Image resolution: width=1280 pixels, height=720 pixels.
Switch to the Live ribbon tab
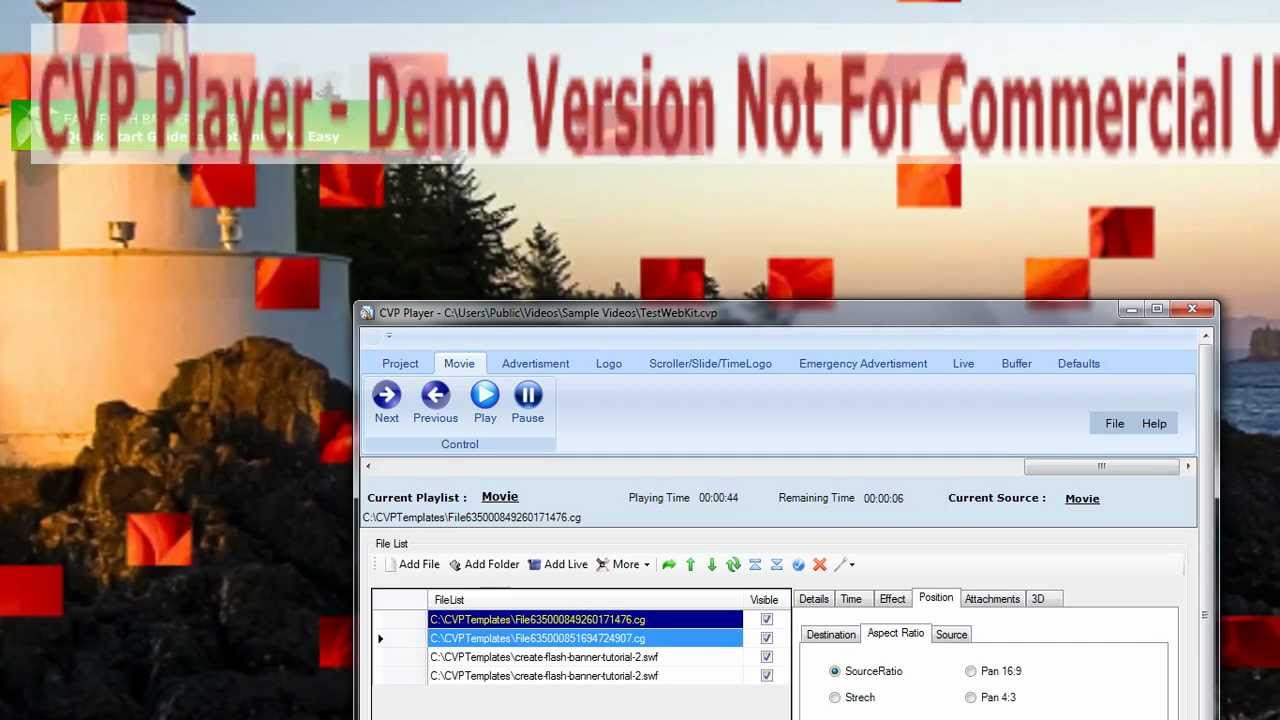963,364
